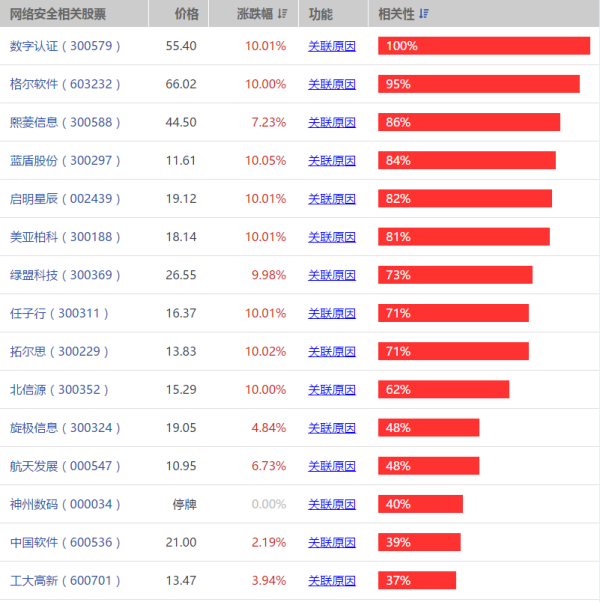
Task: Click the 2.19% change of 中国软件
Action: pos(269,542)
